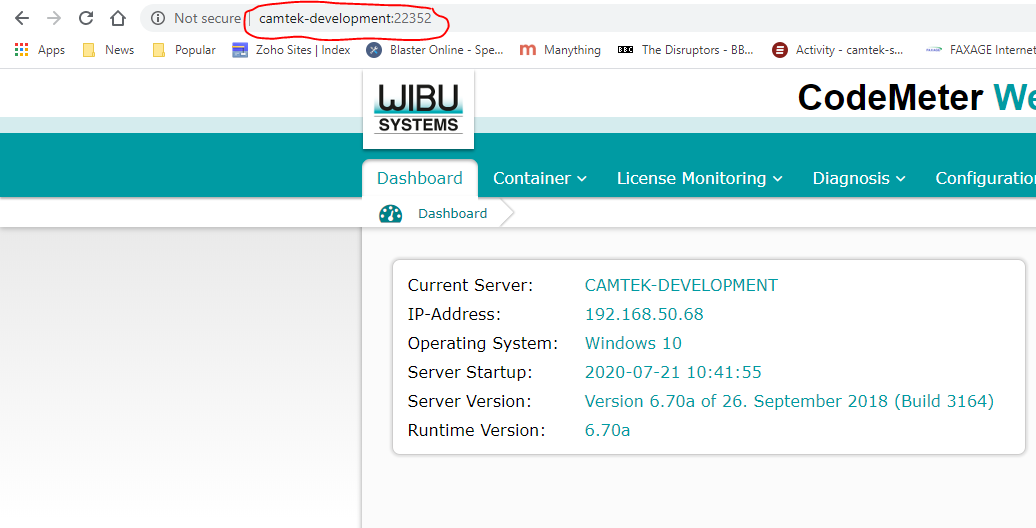Viewport: 1036px width, 528px height.
Task: Click the Runtime Version label
Action: [476, 430]
